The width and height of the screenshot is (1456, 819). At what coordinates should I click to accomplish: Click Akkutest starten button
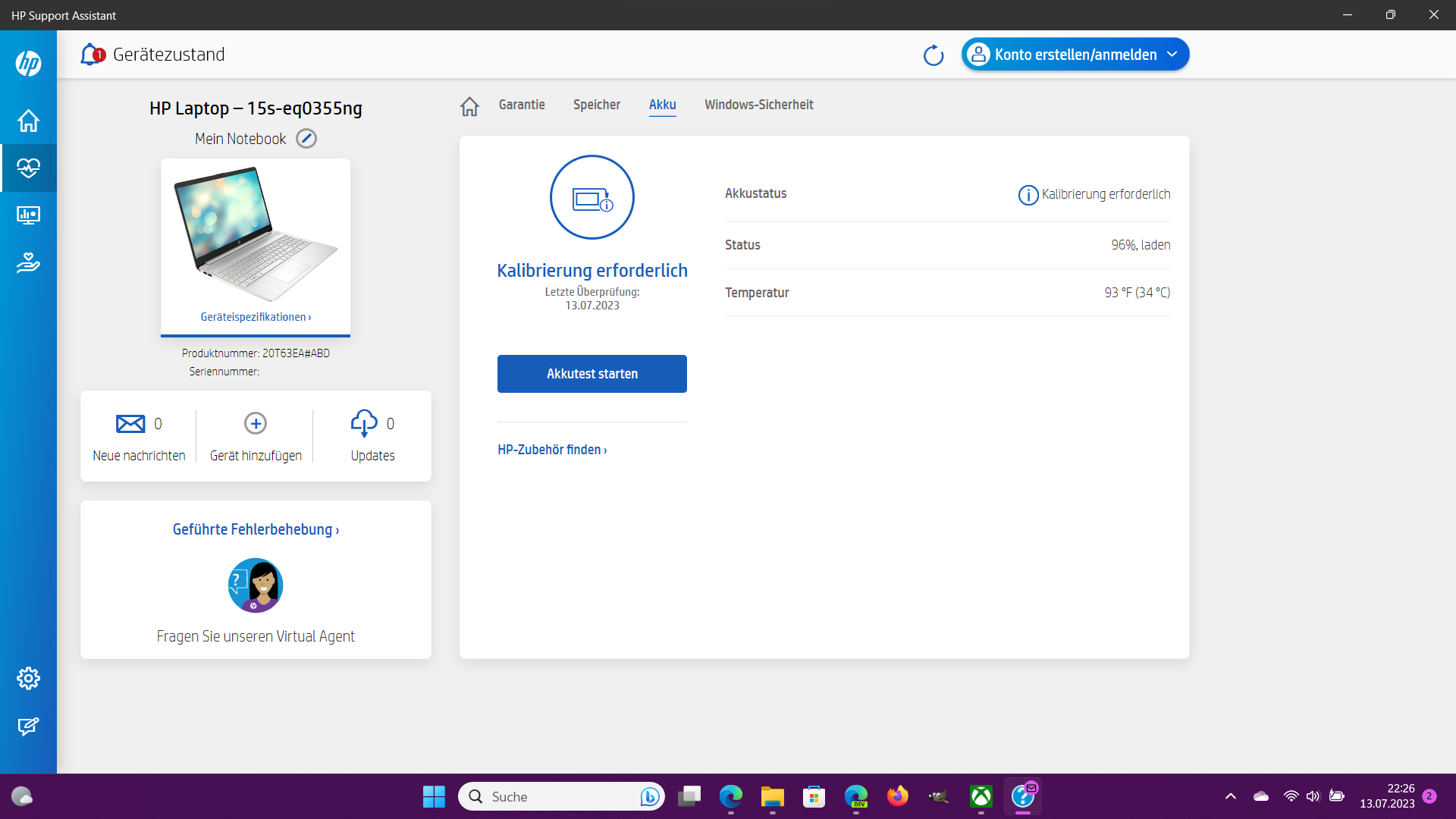click(591, 374)
